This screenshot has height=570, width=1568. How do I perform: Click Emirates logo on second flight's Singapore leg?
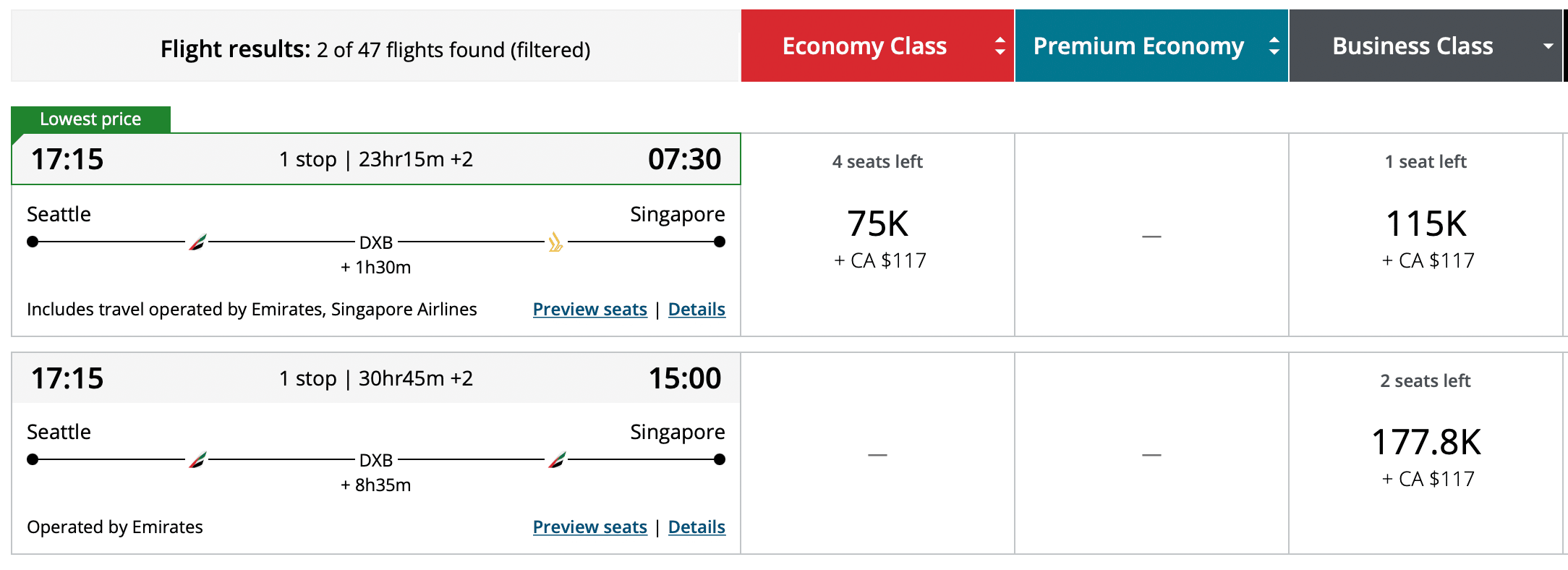[x=557, y=460]
